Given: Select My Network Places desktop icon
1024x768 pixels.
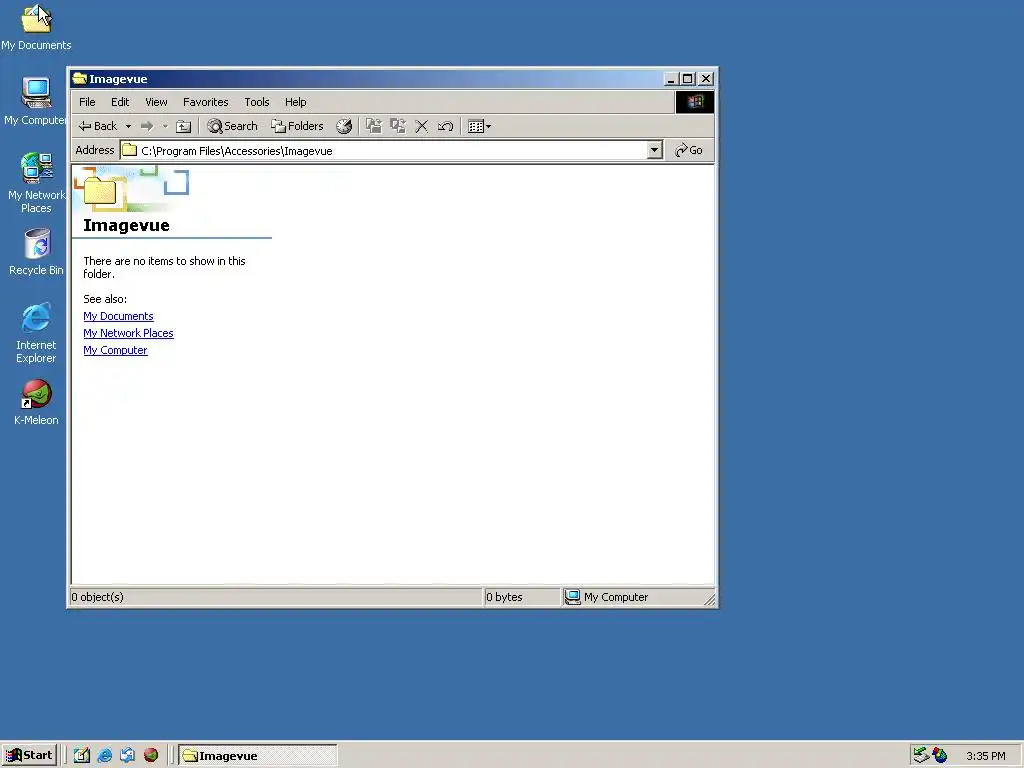Looking at the screenshot, I should point(37,183).
